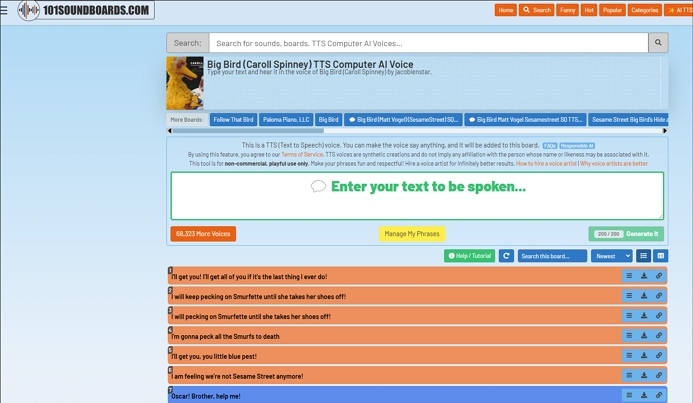The image size is (693, 403).
Task: Open the Popular nav item
Action: 612,10
